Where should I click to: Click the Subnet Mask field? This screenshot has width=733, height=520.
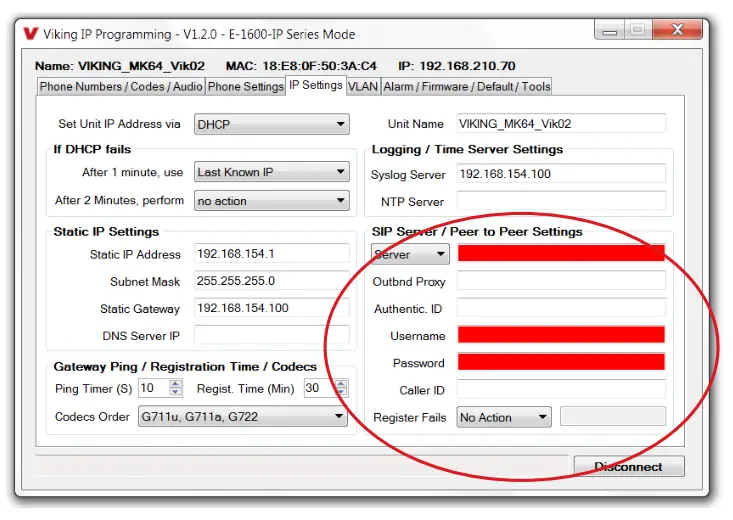point(272,281)
